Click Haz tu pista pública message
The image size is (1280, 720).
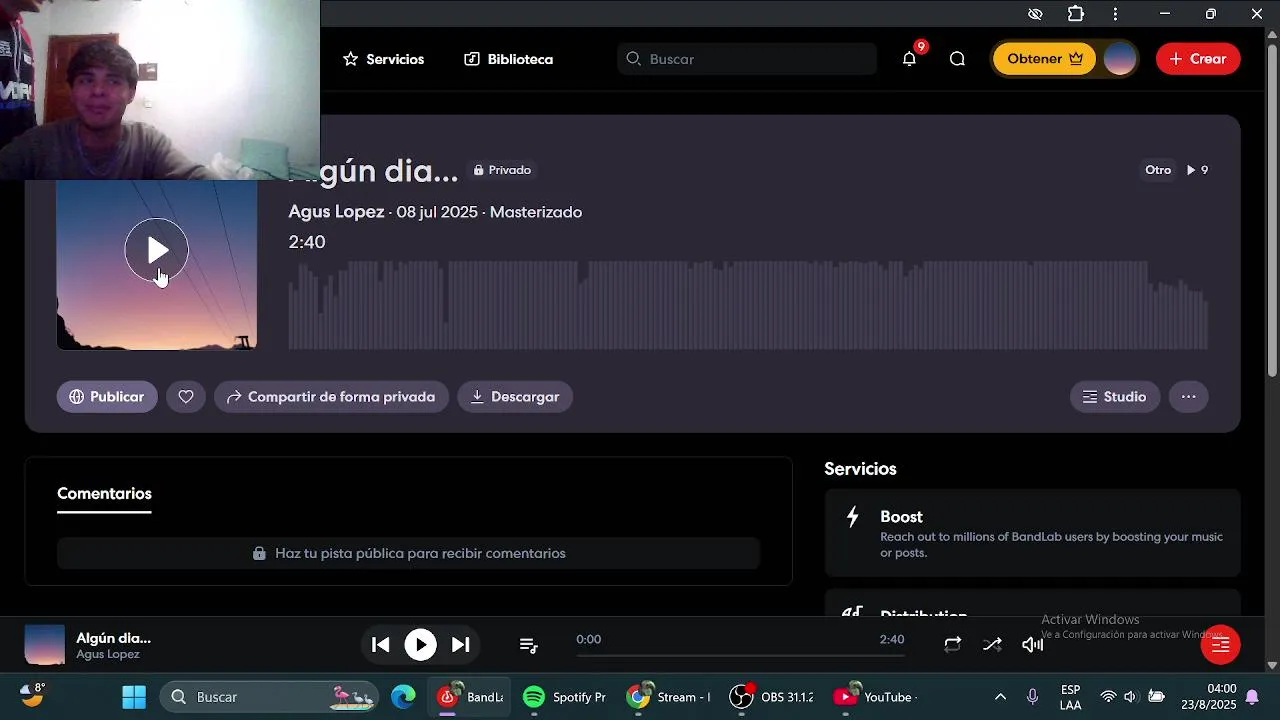[409, 553]
